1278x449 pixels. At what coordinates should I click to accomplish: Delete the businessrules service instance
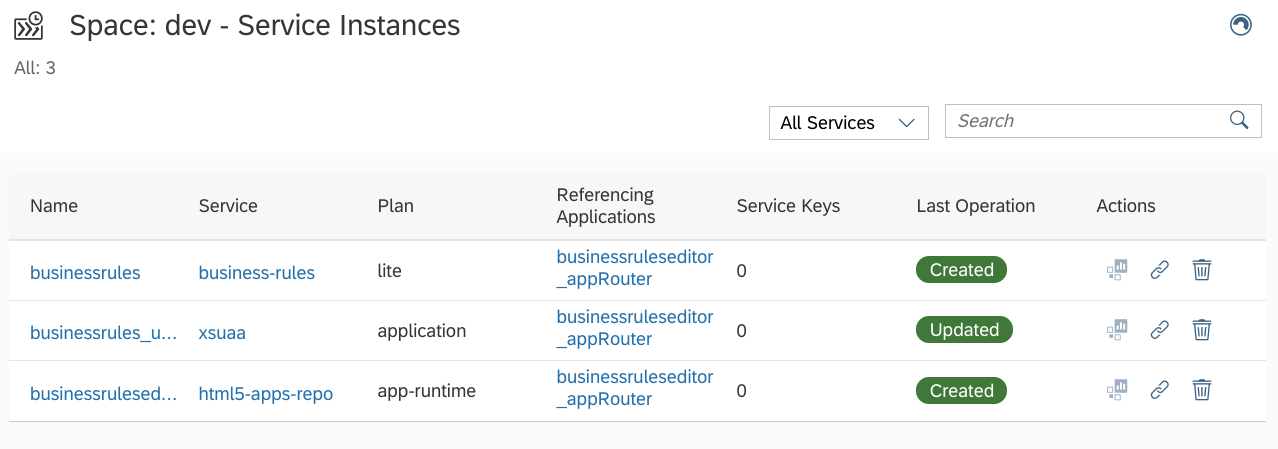click(1202, 270)
